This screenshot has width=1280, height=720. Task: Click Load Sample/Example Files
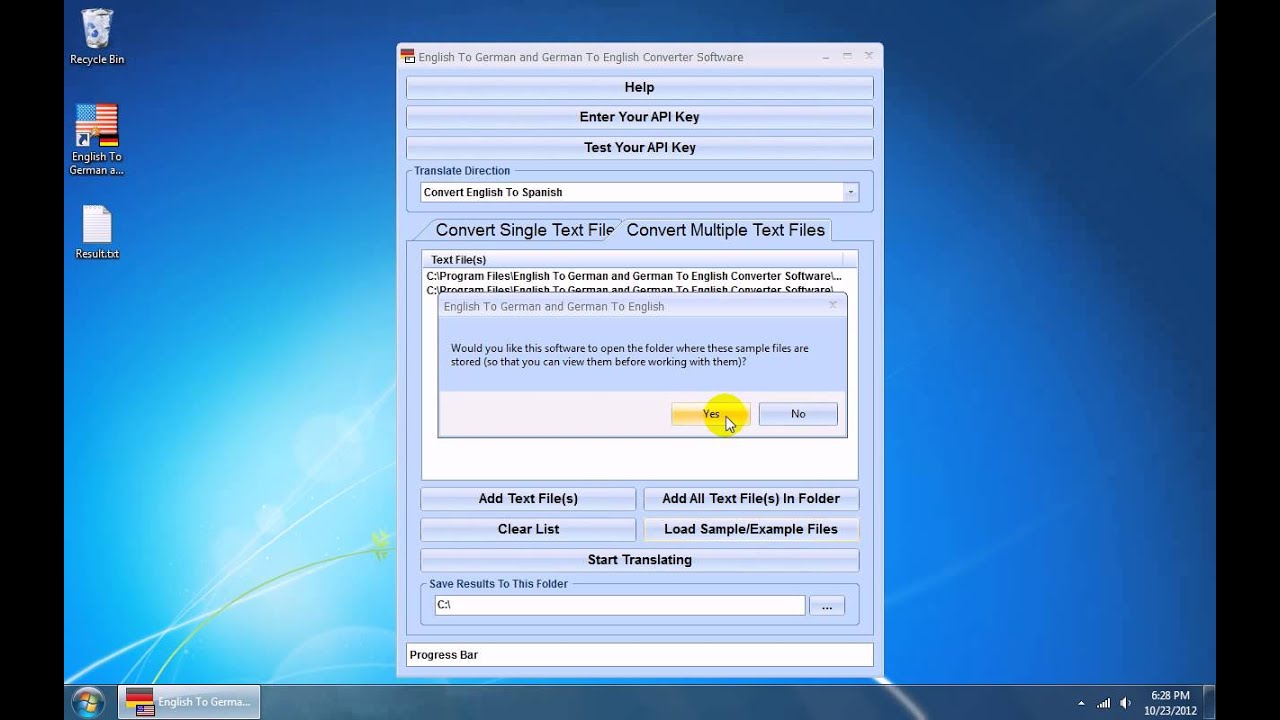click(x=751, y=529)
